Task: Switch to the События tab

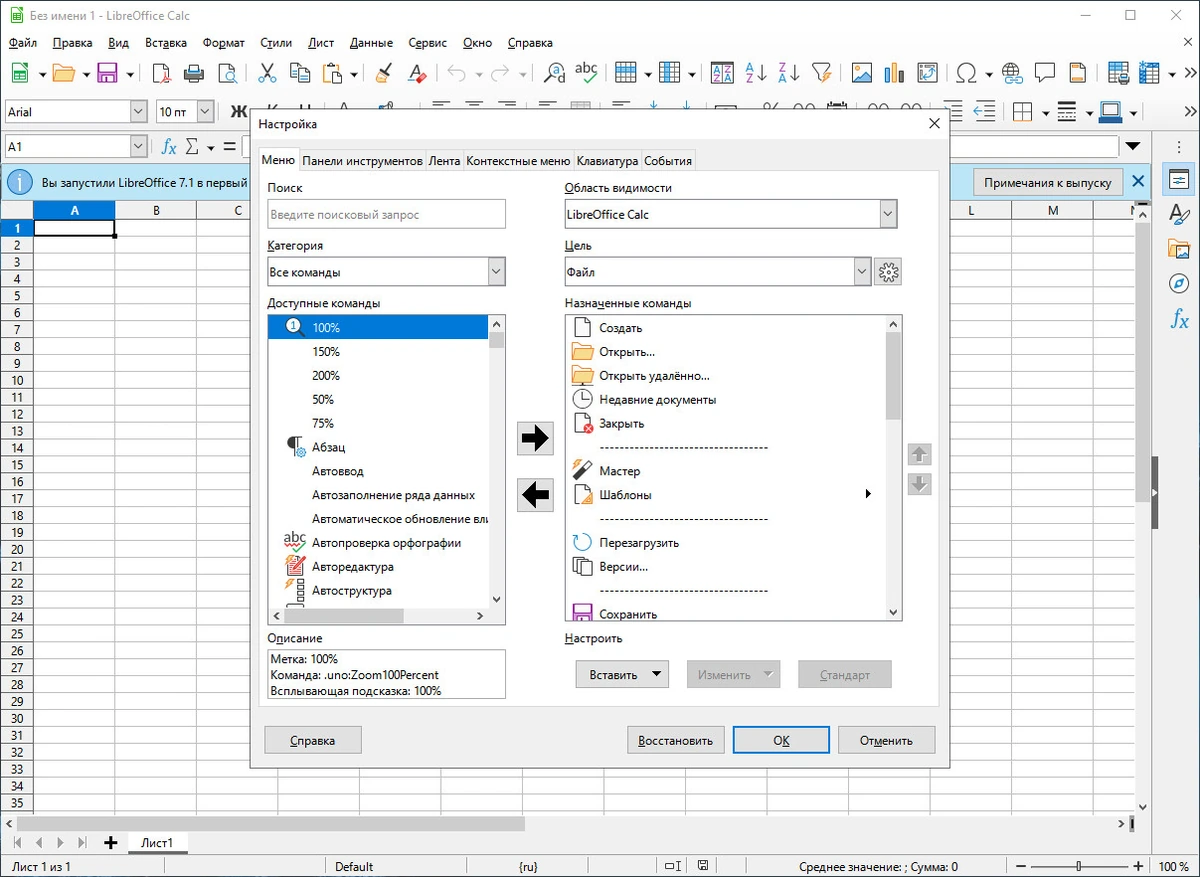Action: 667,161
